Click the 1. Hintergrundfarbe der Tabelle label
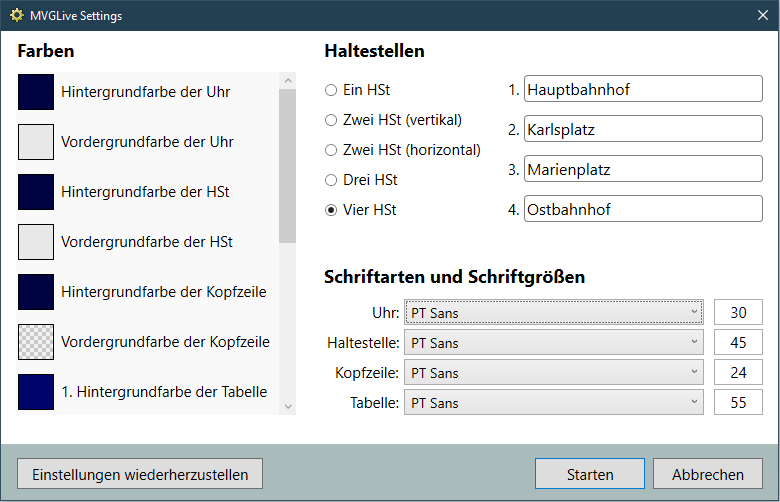Image resolution: width=780 pixels, height=502 pixels. [x=164, y=392]
